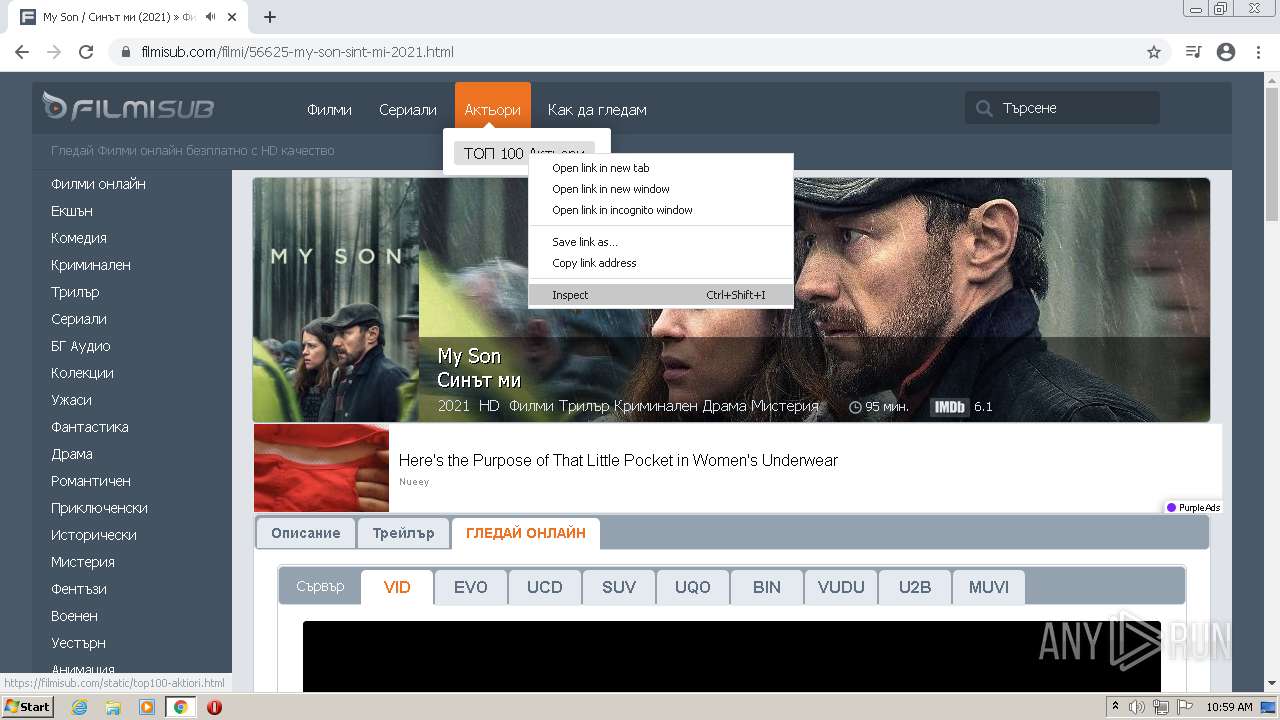
Task: Click the browser back arrow
Action: (22, 52)
